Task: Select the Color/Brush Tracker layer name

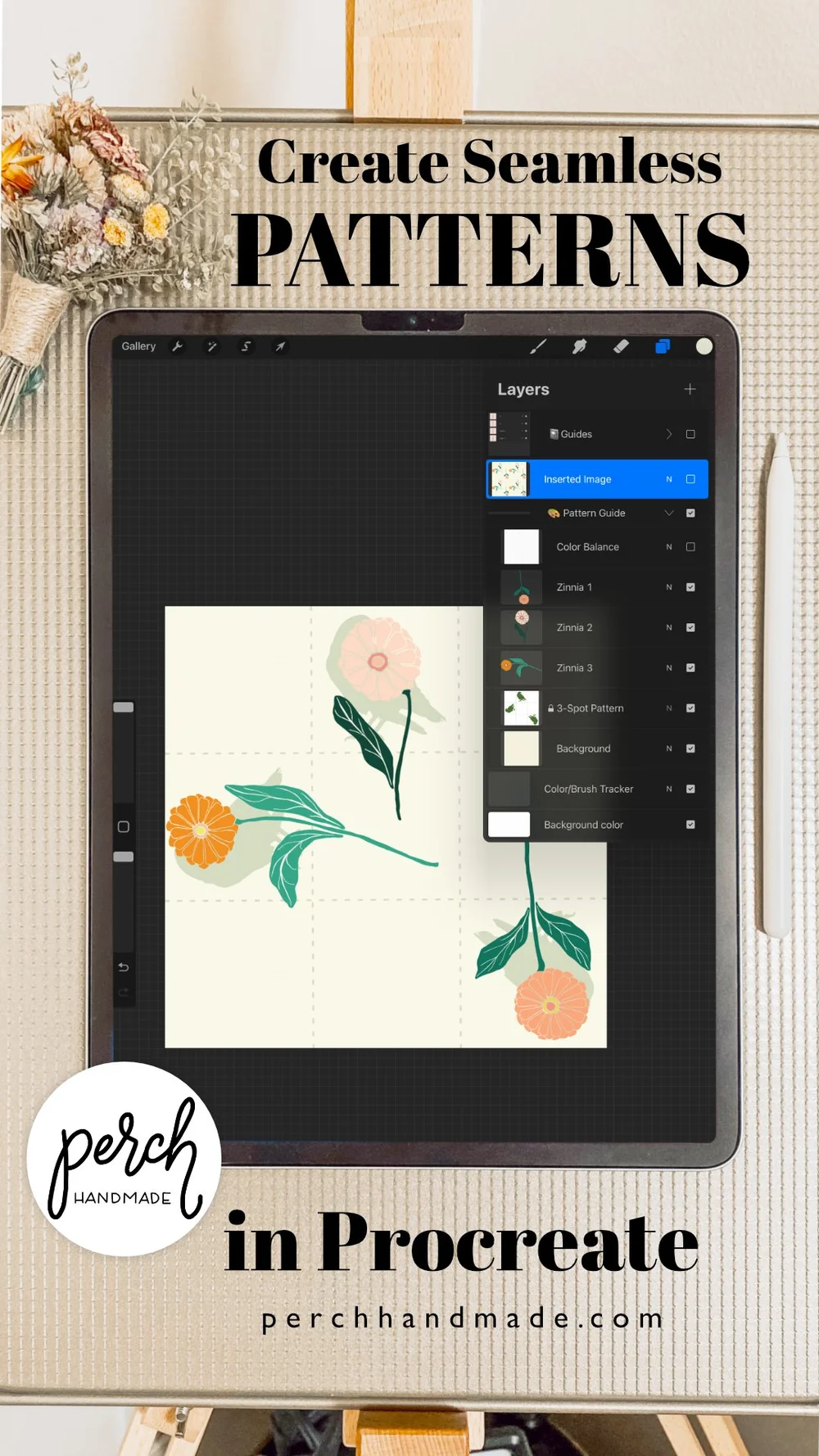Action: coord(588,789)
